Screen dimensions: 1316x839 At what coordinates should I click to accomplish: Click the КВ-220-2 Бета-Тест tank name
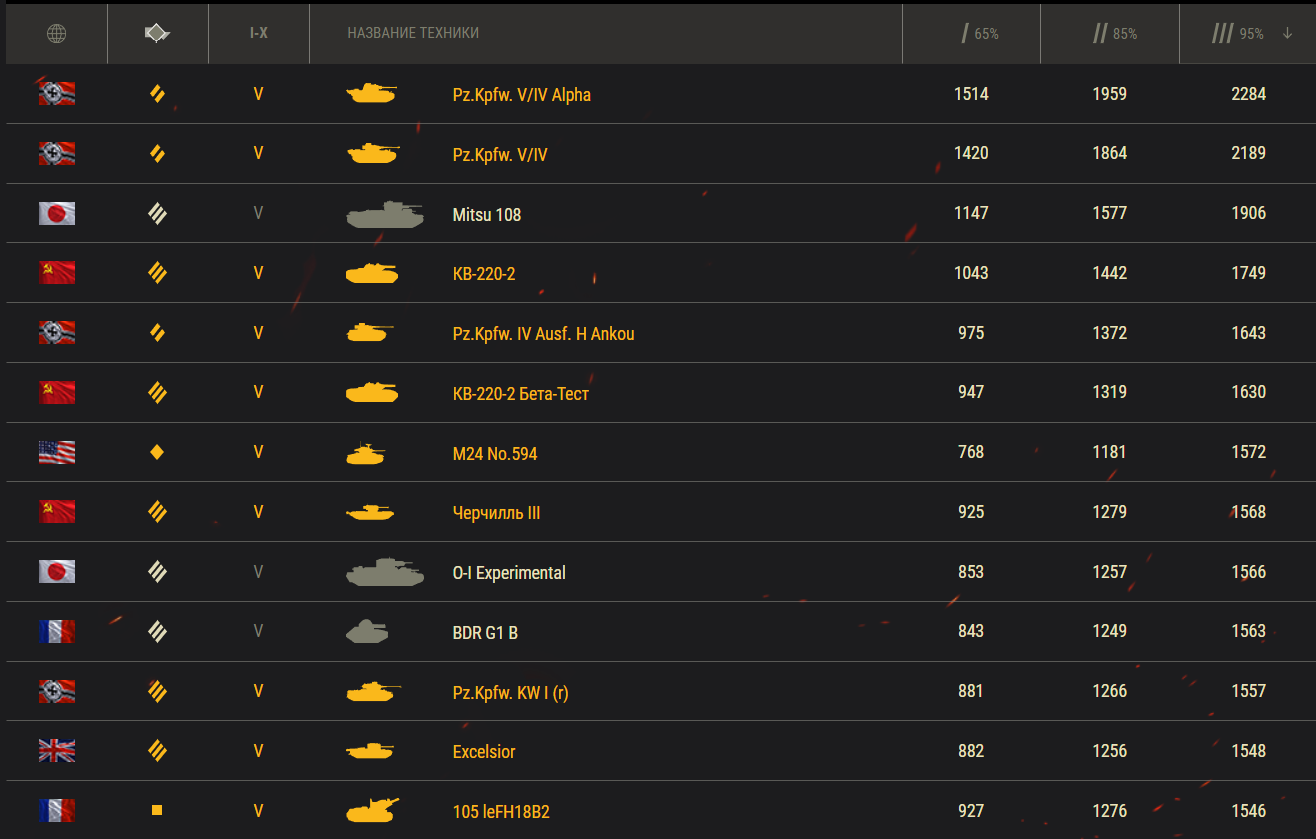(521, 393)
